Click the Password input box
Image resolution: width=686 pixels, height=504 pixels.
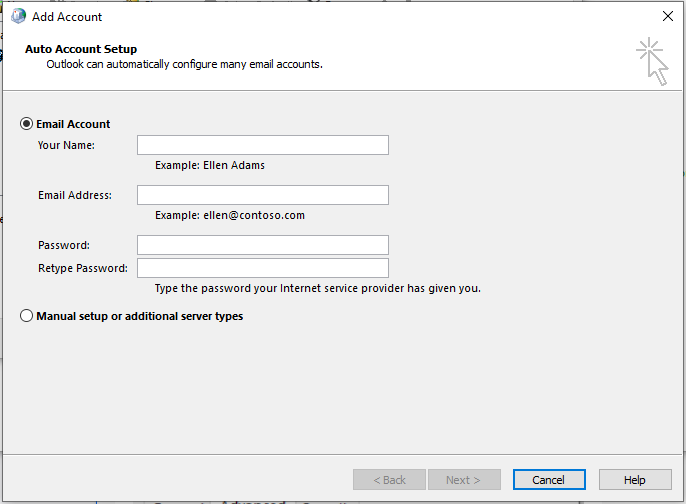tap(262, 245)
